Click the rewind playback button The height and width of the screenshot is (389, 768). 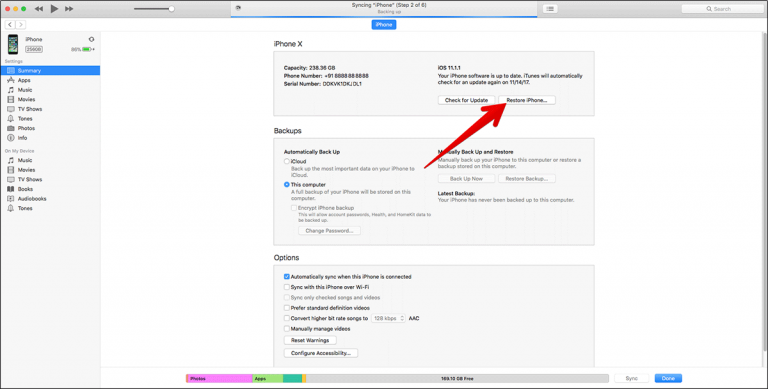(39, 9)
